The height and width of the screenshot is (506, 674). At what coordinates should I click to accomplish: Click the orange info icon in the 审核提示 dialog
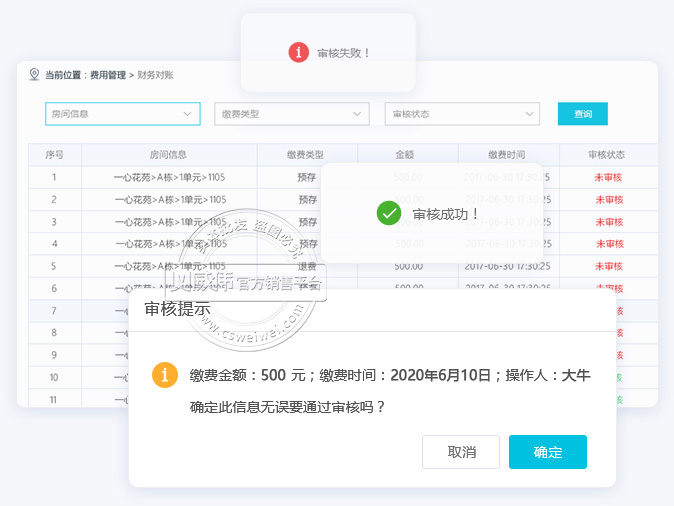coord(165,375)
